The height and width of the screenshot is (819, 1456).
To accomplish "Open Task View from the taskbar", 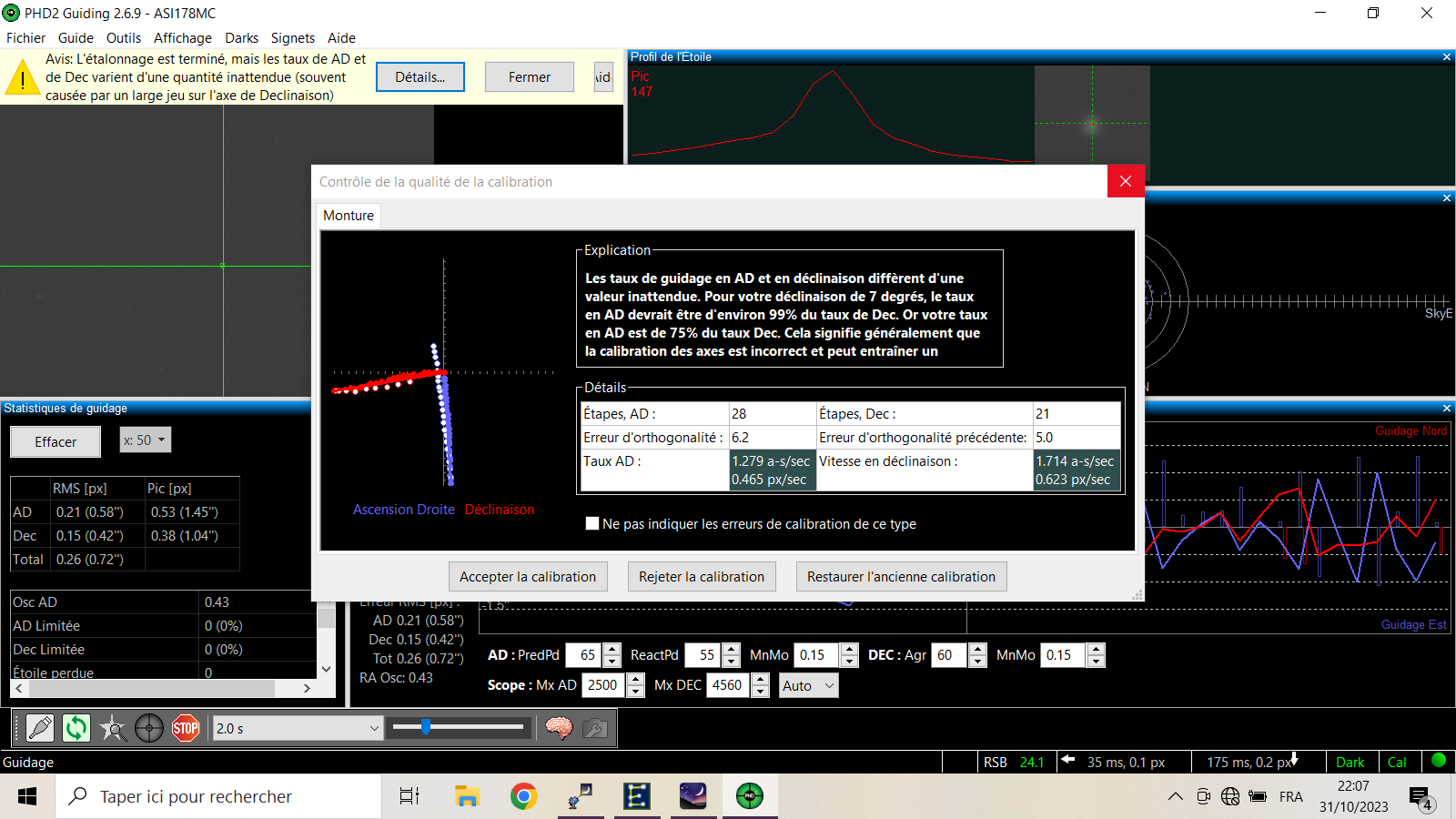I will pyautogui.click(x=409, y=796).
